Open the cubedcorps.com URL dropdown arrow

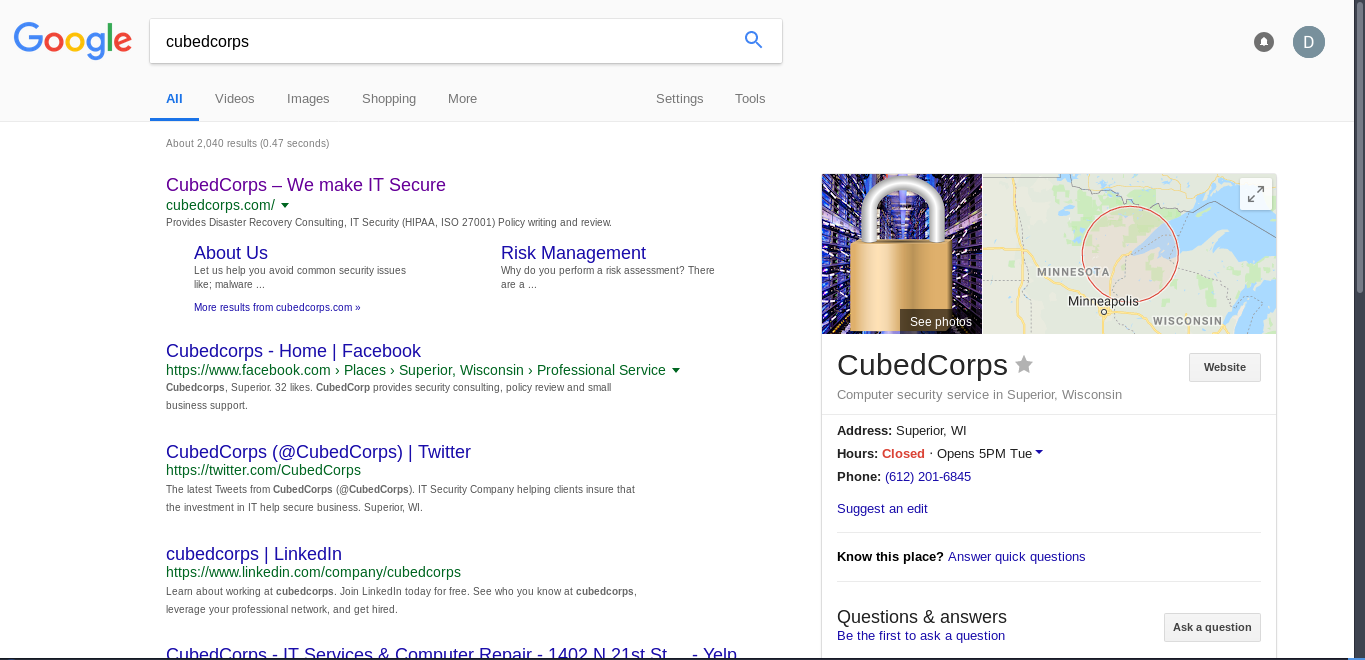click(285, 205)
